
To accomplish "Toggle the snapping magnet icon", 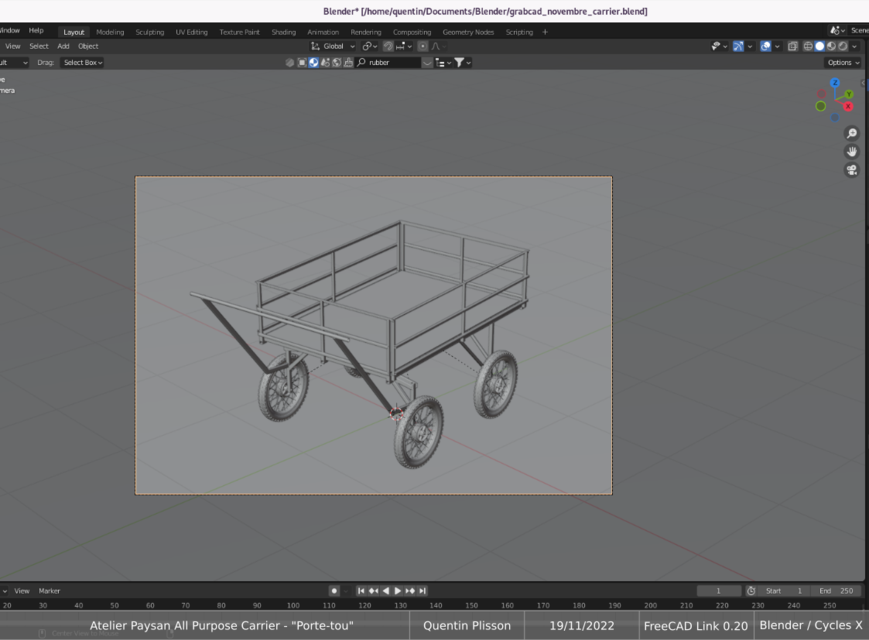I will [x=387, y=45].
